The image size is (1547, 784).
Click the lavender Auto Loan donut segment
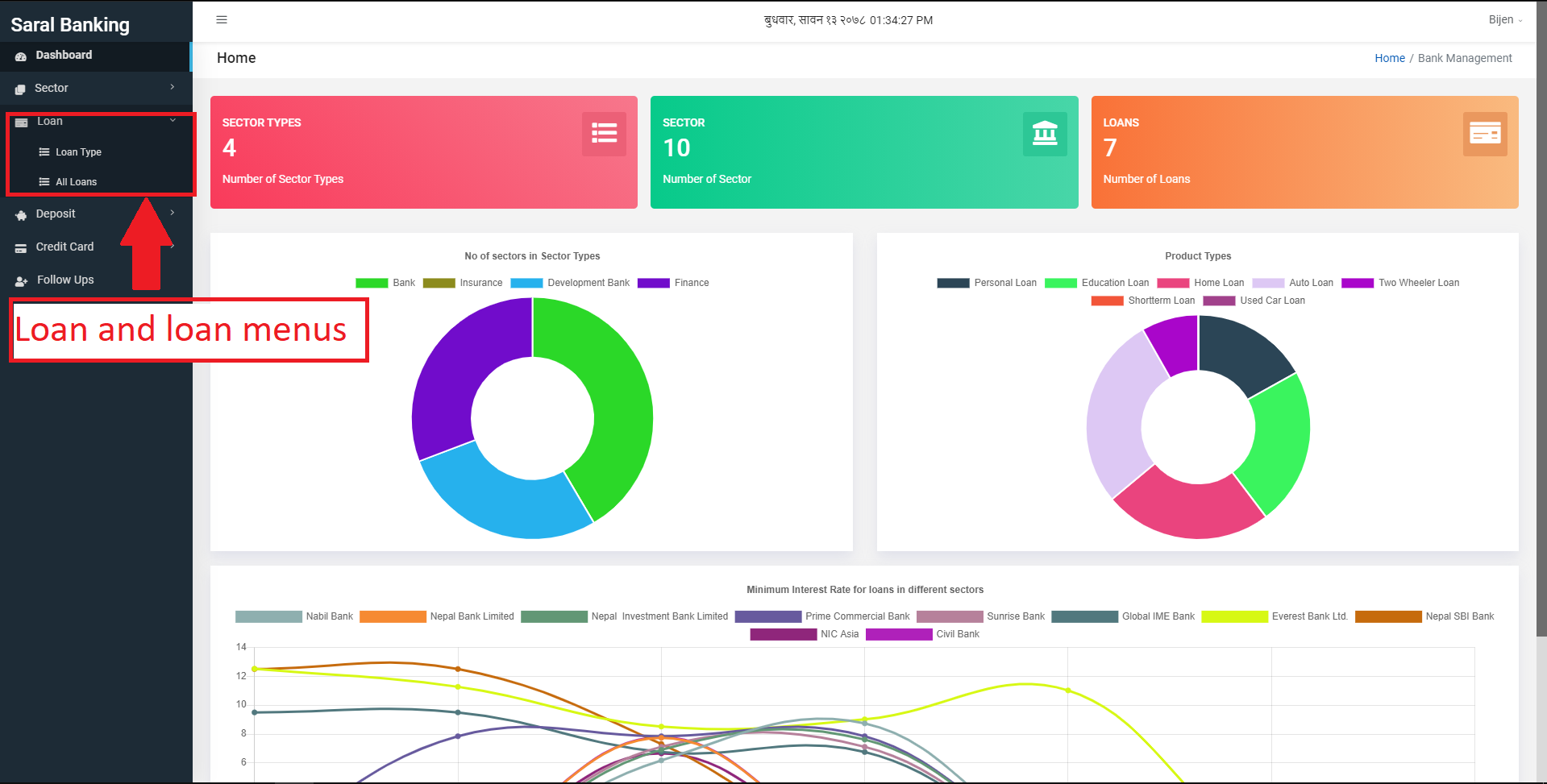pos(1117,415)
